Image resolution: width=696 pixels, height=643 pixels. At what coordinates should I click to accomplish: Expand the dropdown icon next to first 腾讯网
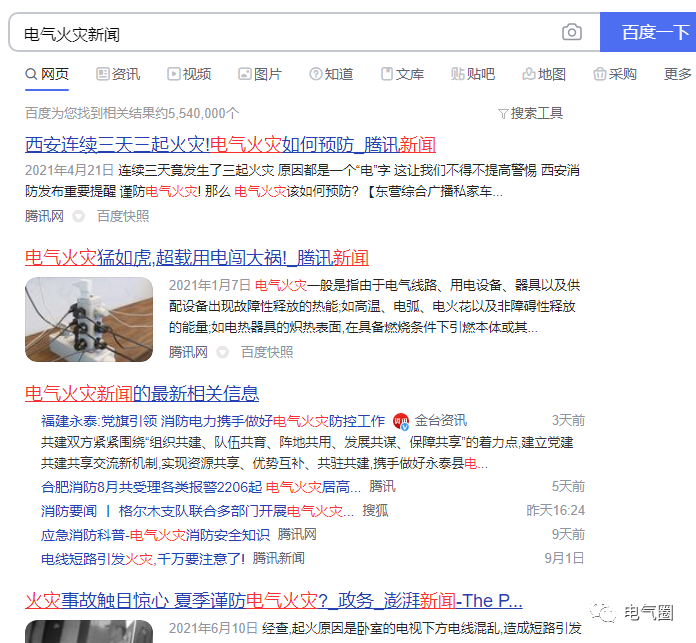coord(79,217)
